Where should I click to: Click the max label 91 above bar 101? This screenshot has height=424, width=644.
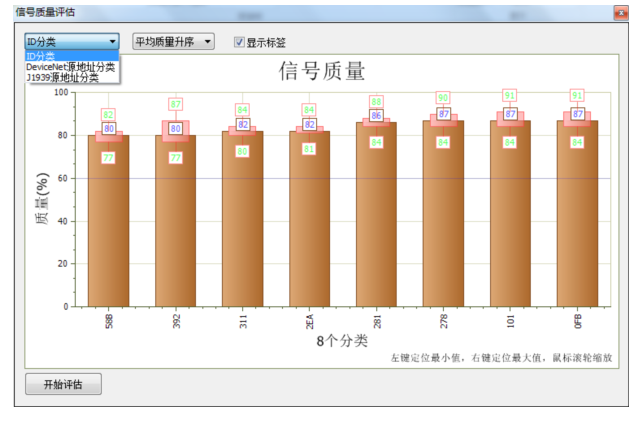pos(510,95)
